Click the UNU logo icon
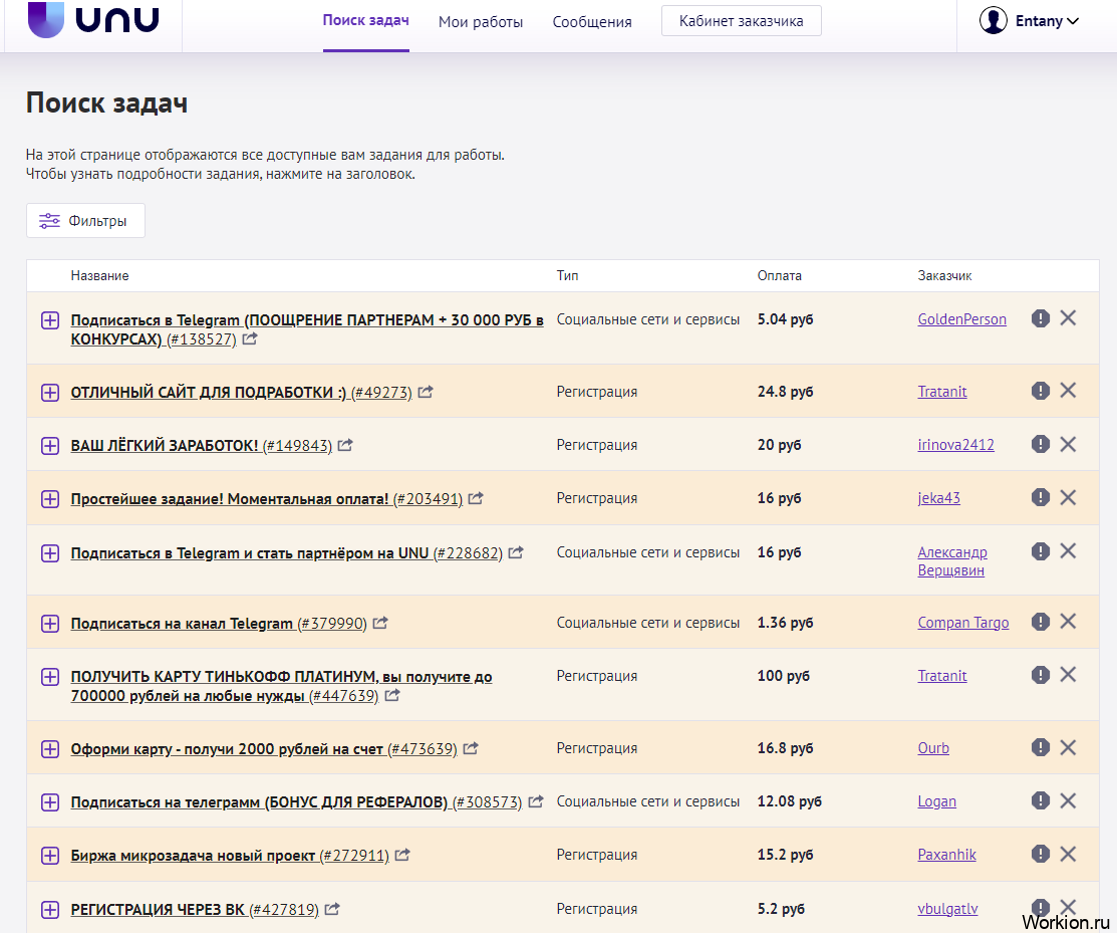This screenshot has width=1117, height=936. point(46,19)
